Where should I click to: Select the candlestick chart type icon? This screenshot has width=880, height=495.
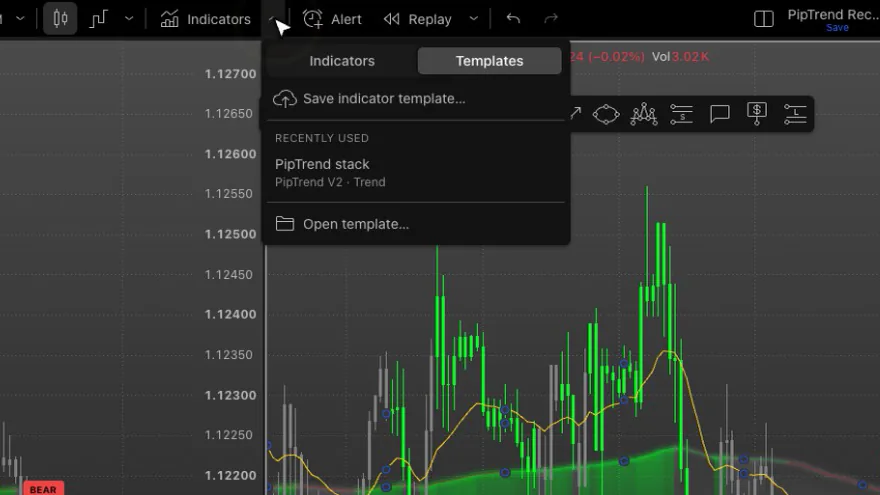(x=60, y=19)
